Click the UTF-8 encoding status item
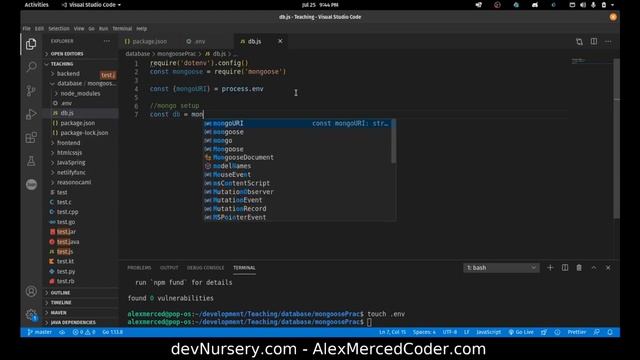 (450, 332)
